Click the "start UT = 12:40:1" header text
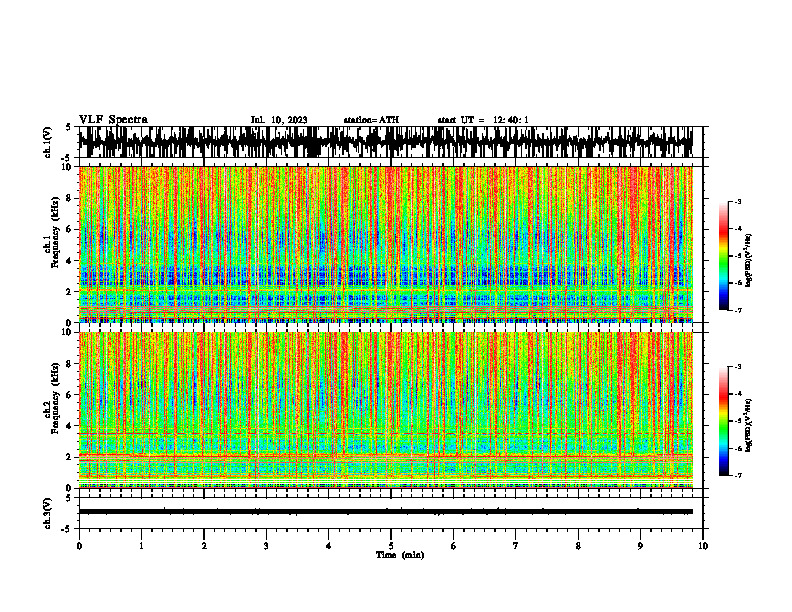This screenshot has height=612, width=792. (483, 120)
